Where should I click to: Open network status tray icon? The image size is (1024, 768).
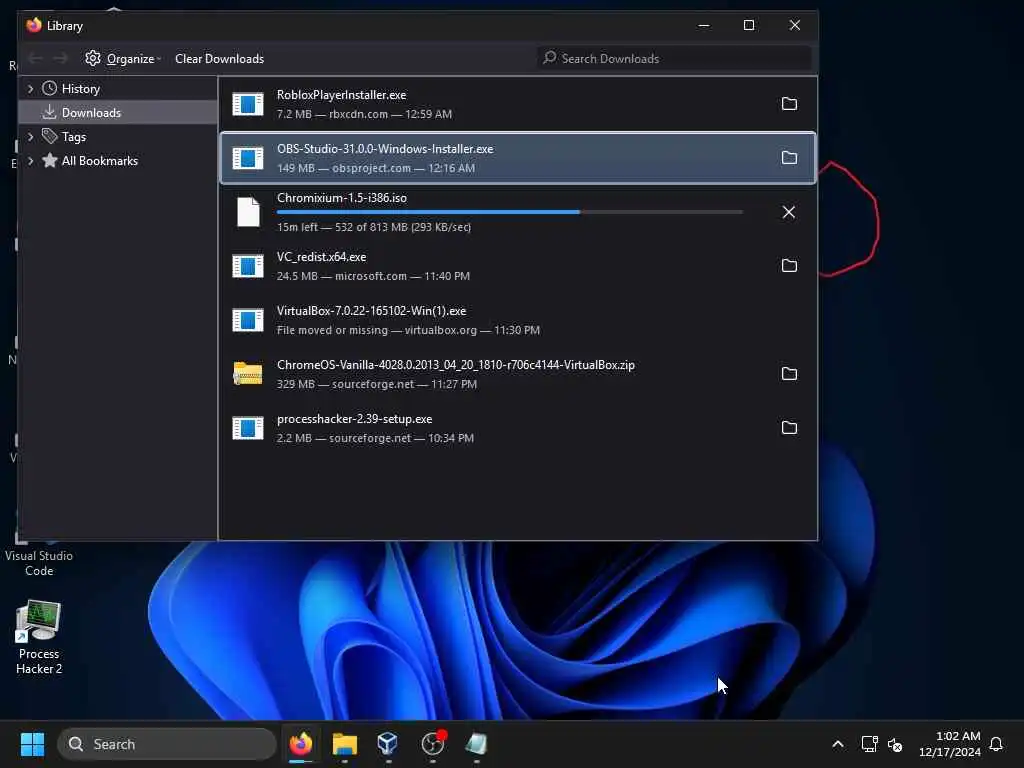click(869, 744)
